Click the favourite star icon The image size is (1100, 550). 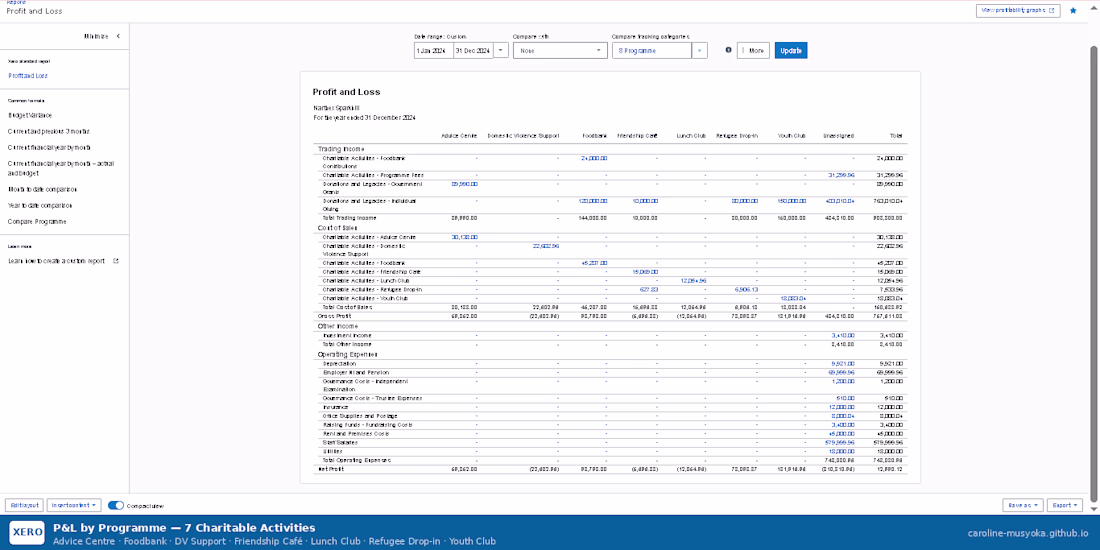pos(1073,11)
